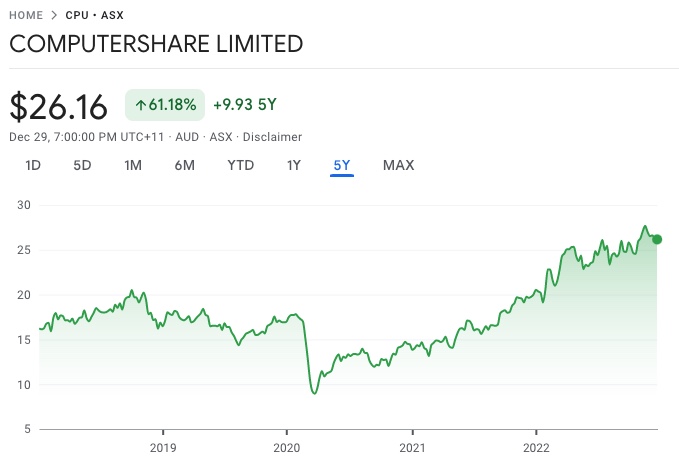Switch chart to 1Y view

293,165
